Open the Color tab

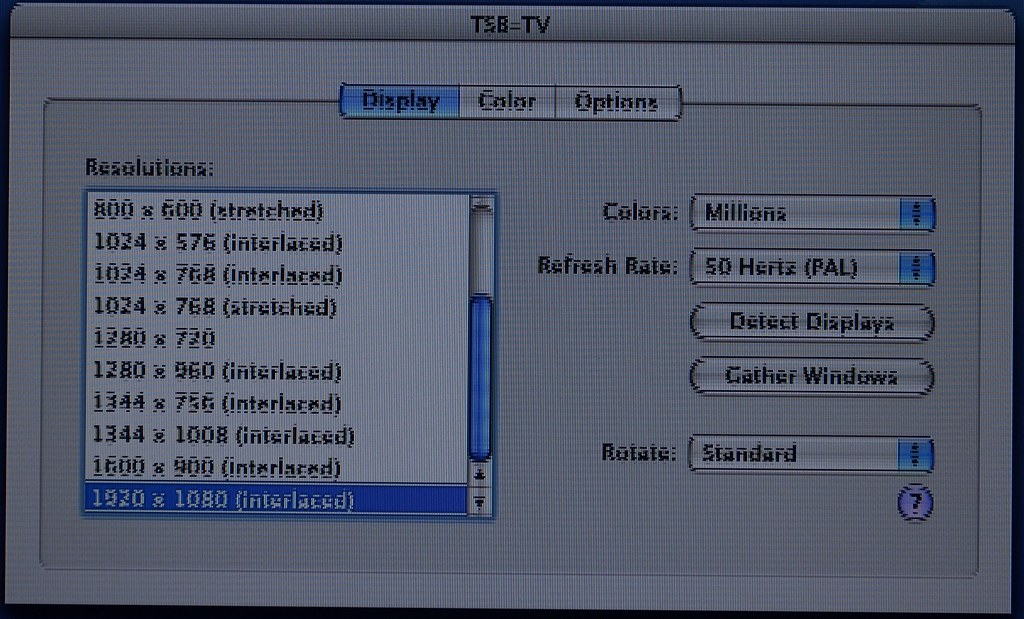click(507, 102)
